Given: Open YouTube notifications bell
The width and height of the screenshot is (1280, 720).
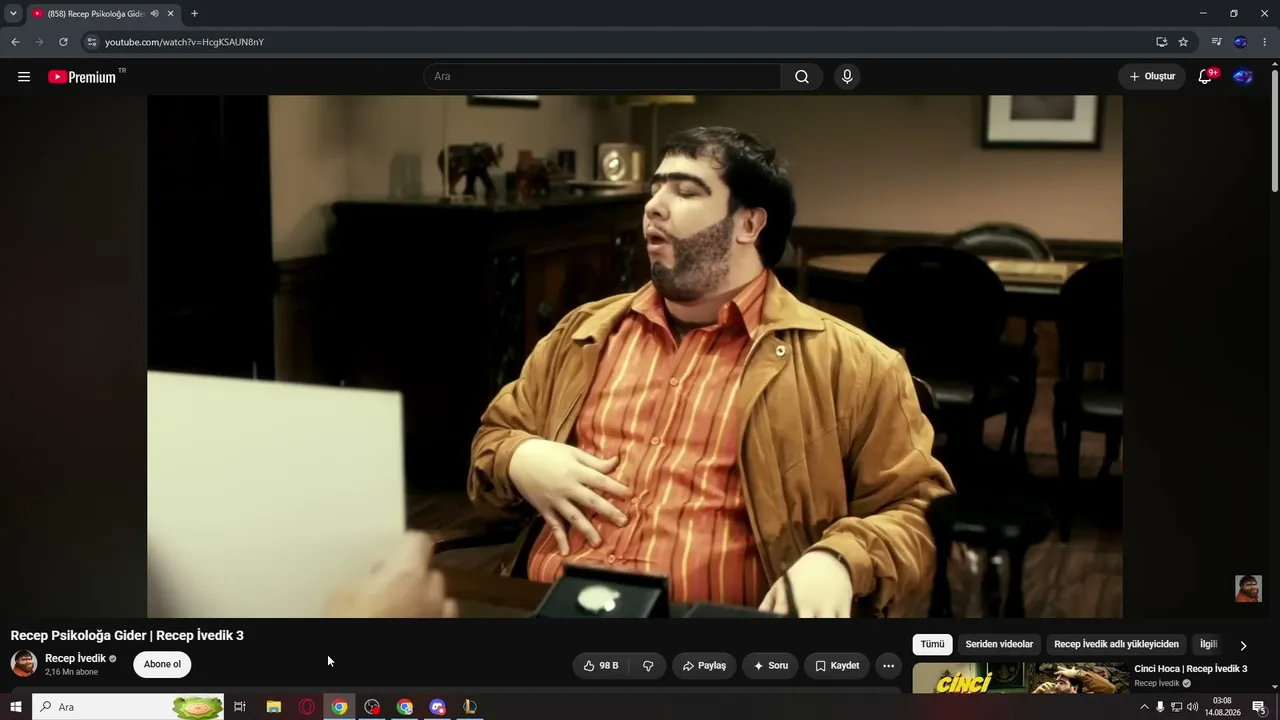Looking at the screenshot, I should (1206, 77).
